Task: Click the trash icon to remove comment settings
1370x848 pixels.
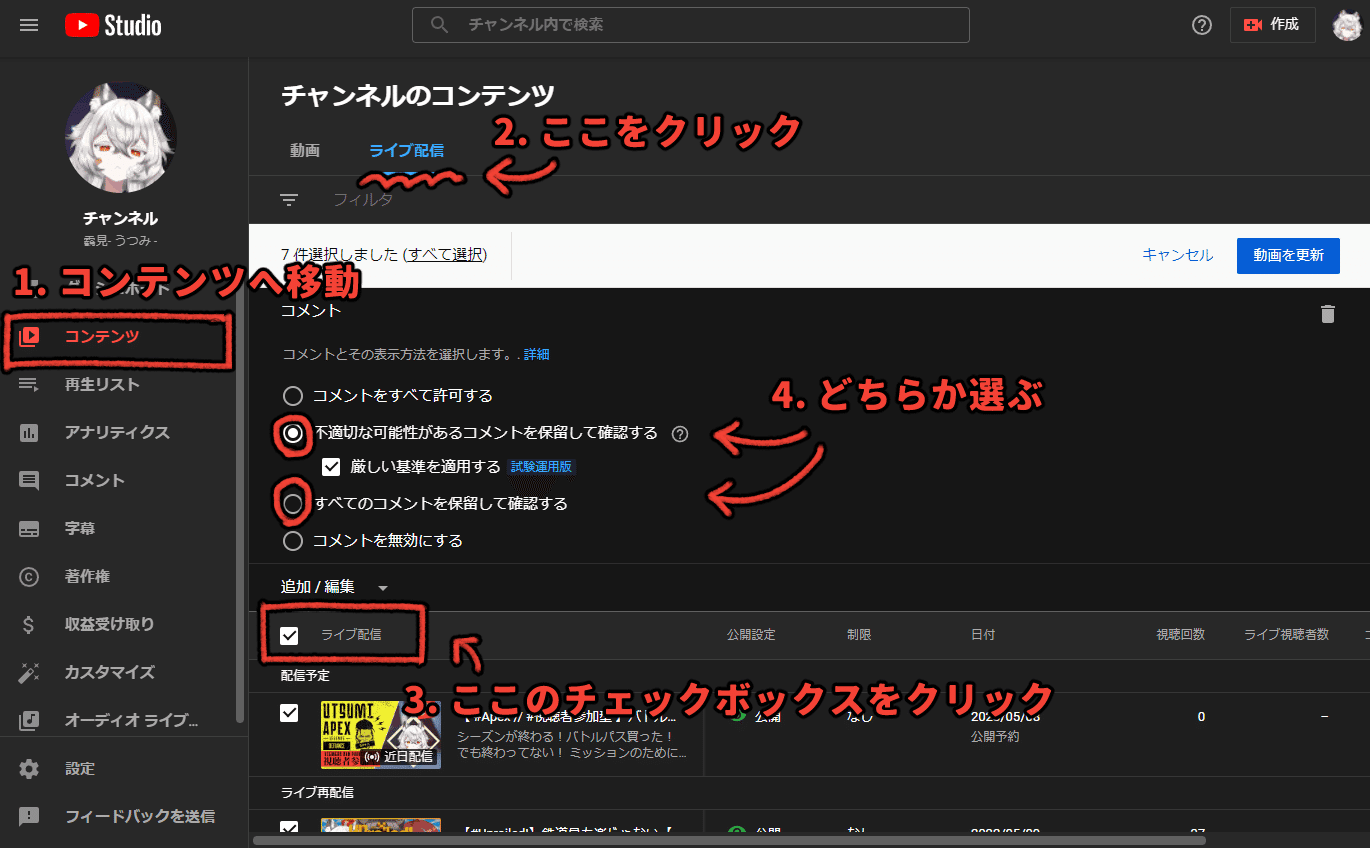Action: point(1328,314)
